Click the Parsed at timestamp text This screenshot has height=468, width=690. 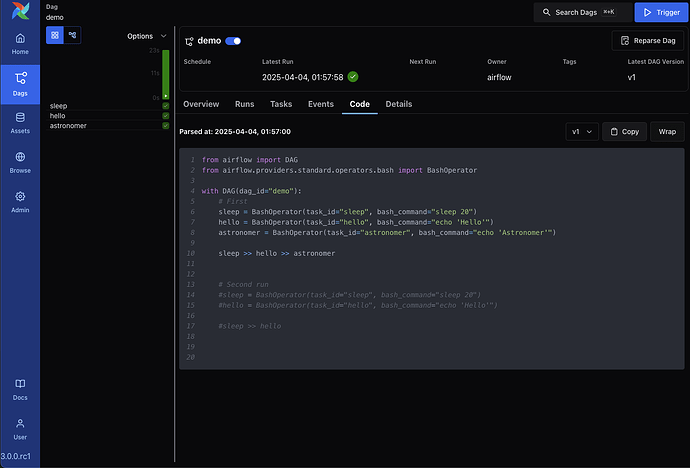click(x=235, y=132)
